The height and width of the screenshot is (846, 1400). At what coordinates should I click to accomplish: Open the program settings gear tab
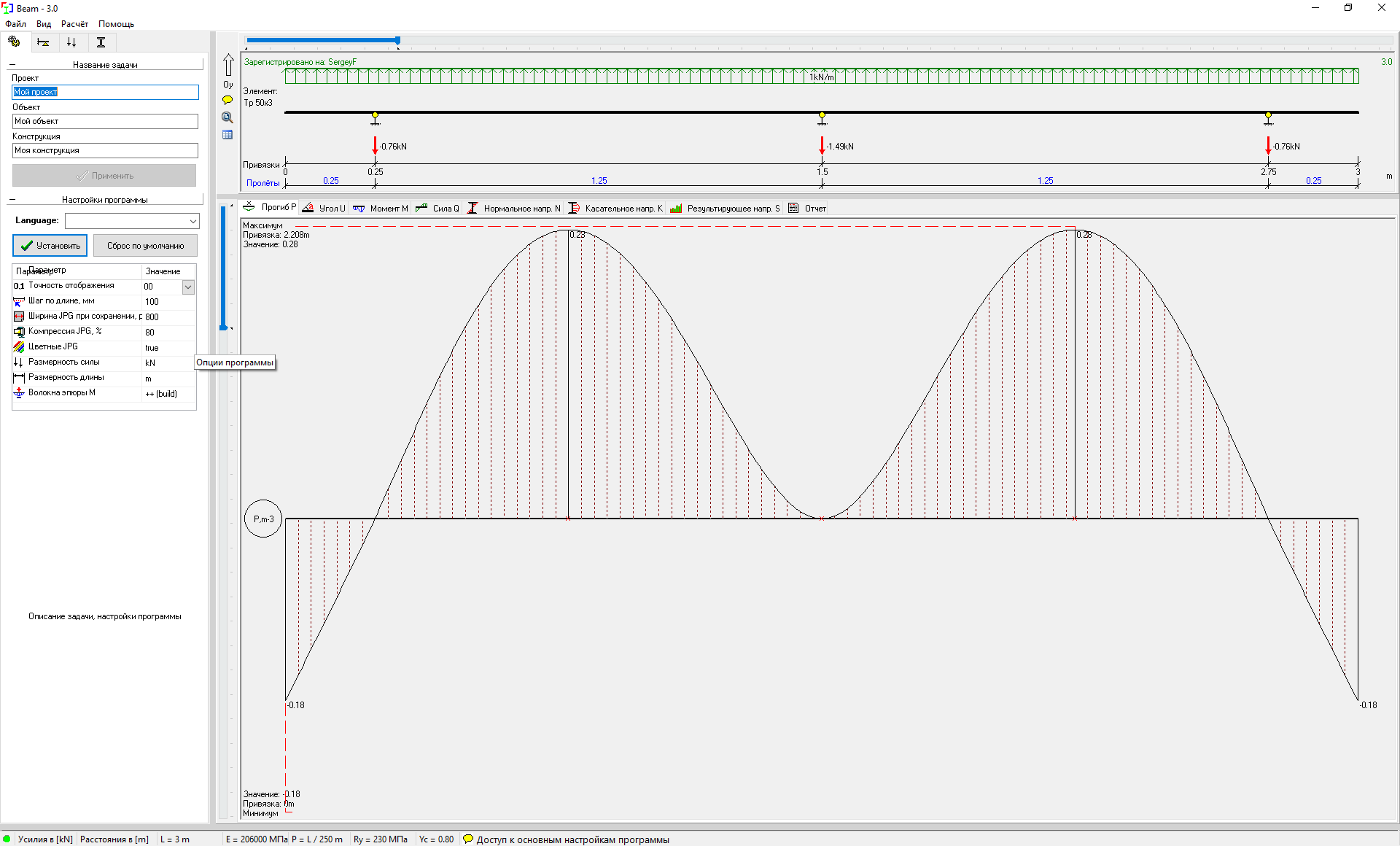coord(14,42)
